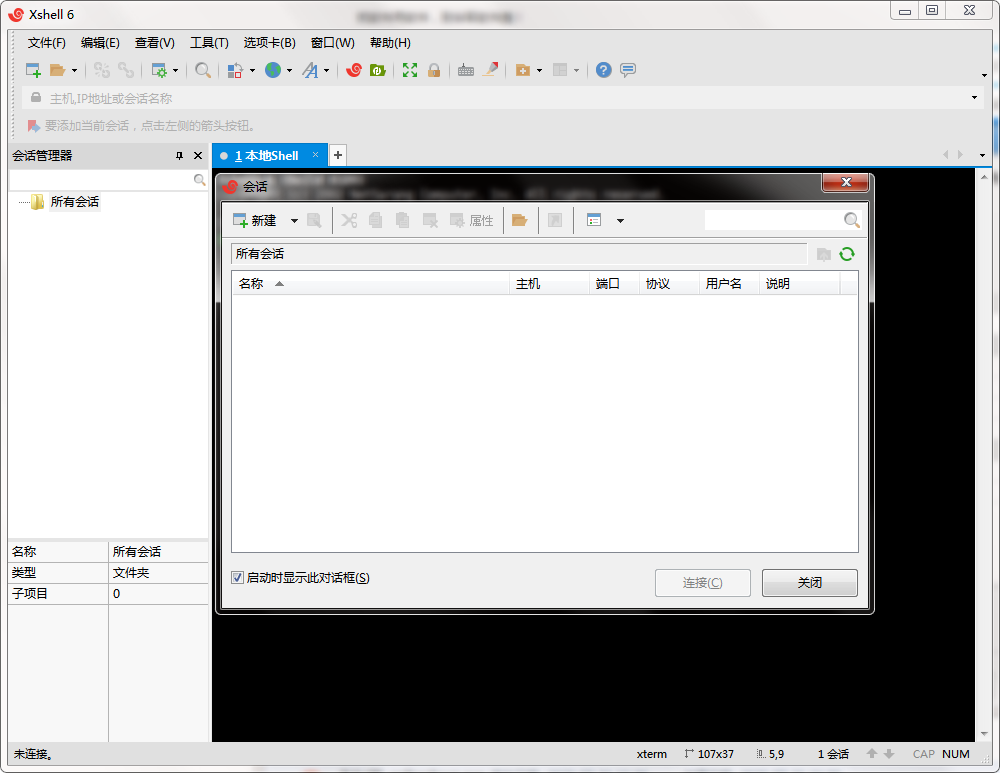Click the magnifier find icon in main toolbar

pyautogui.click(x=203, y=70)
